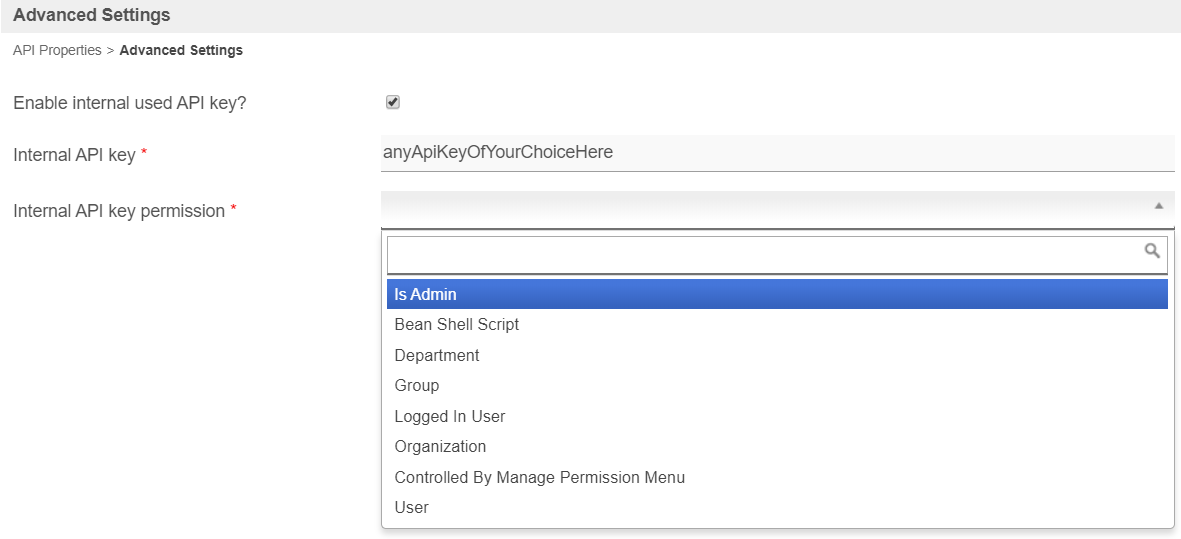
Task: Go back to API Properties breadcrumb
Action: click(x=57, y=50)
